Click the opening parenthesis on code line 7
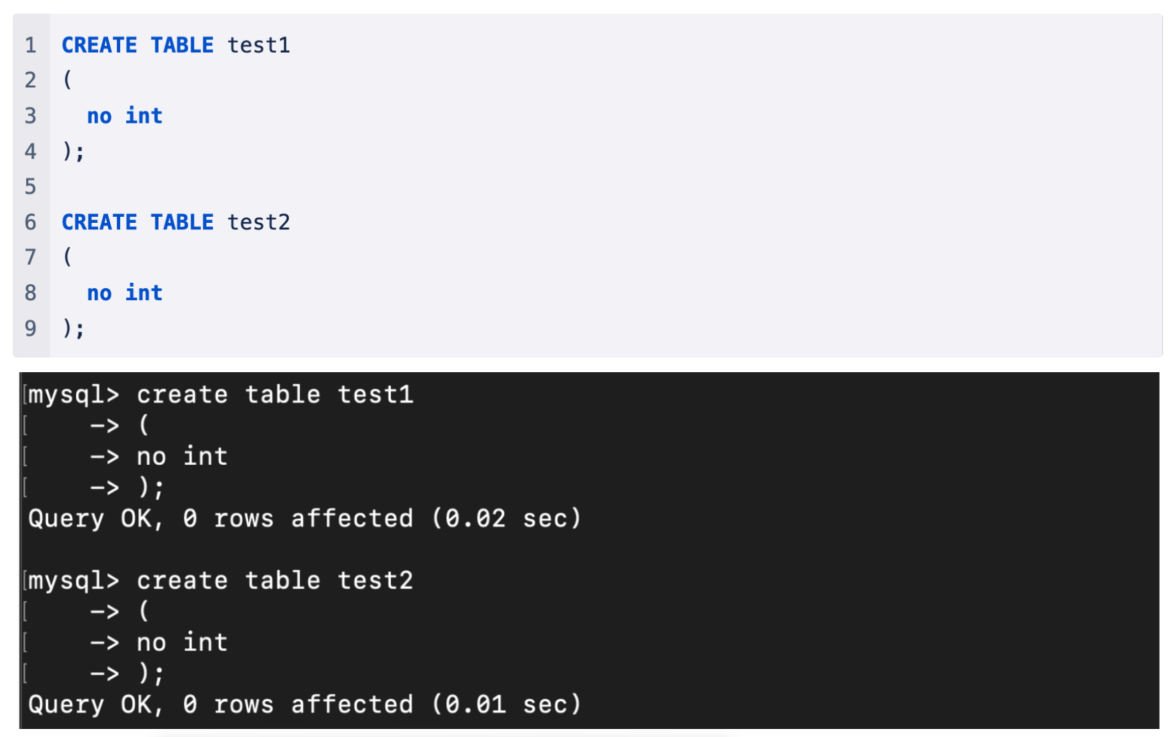Image resolution: width=1174 pixels, height=737 pixels. coord(67,258)
